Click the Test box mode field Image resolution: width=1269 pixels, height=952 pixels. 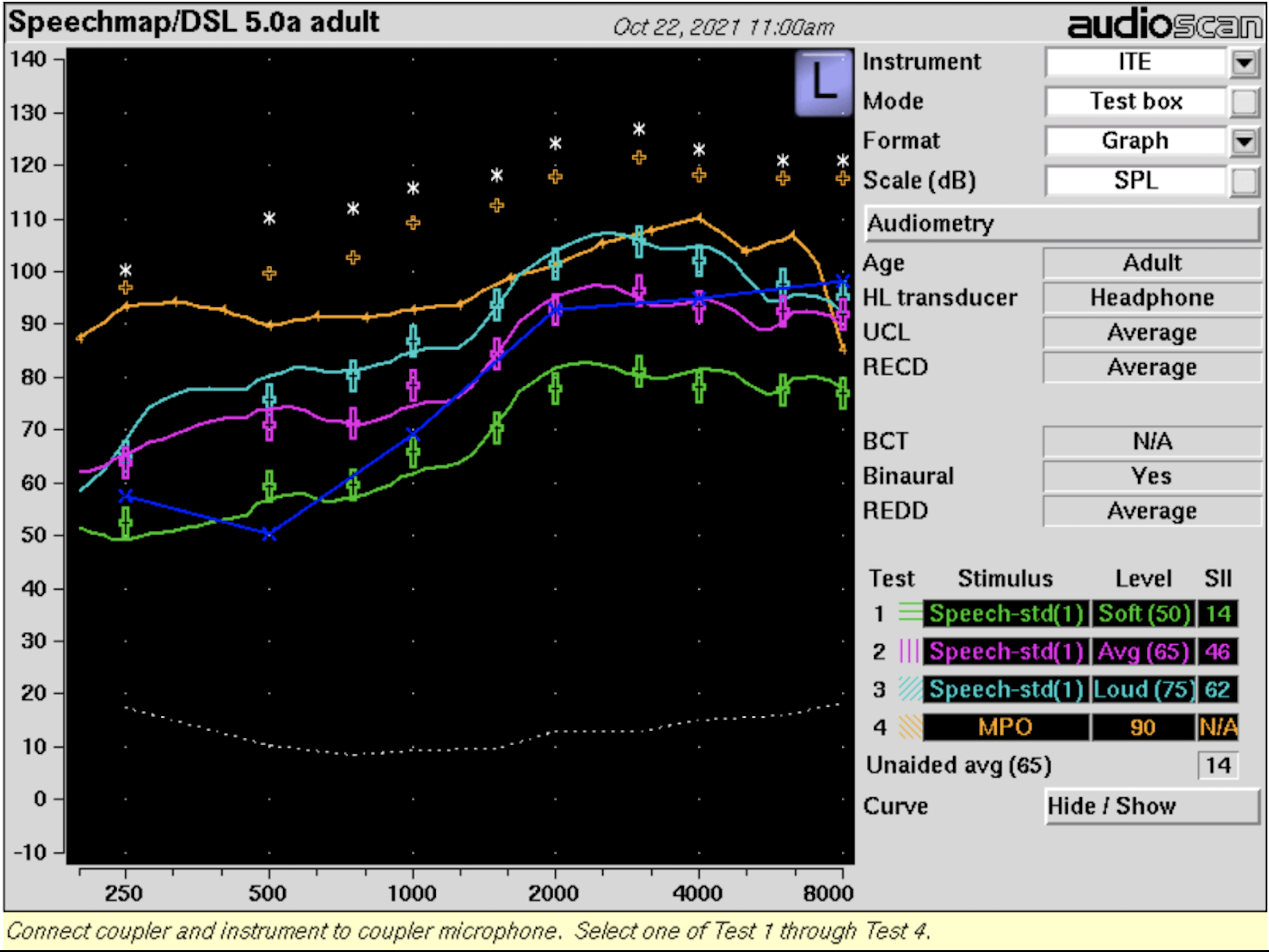[1136, 102]
